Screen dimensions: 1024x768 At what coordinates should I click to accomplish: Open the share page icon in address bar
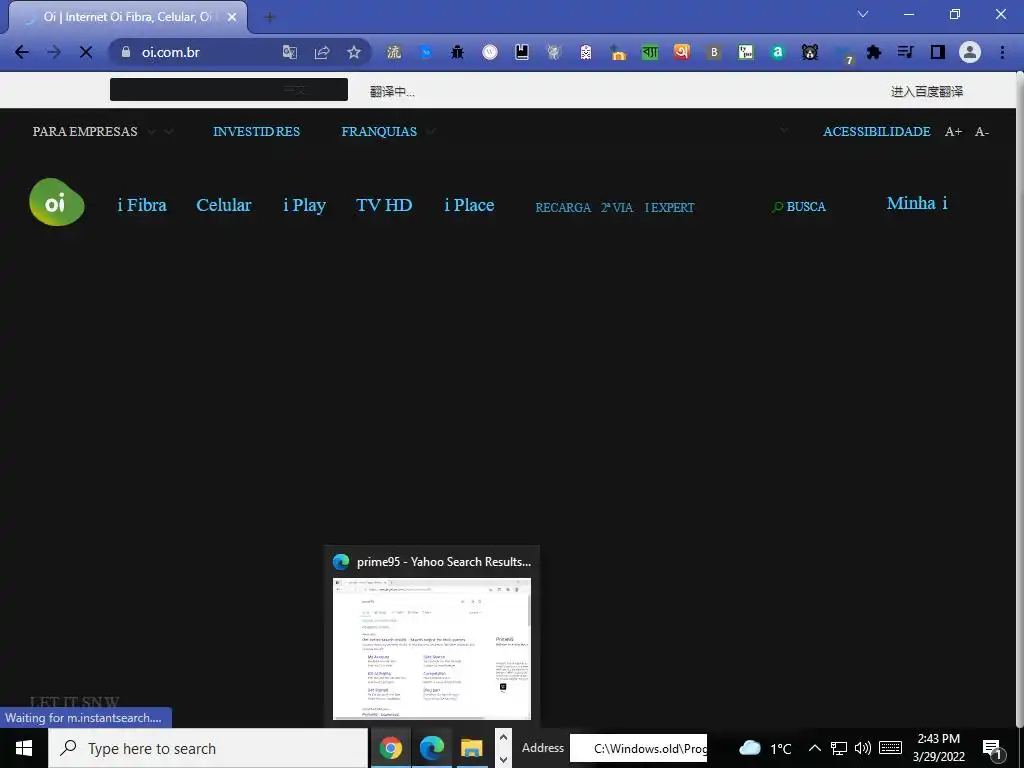pos(322,52)
